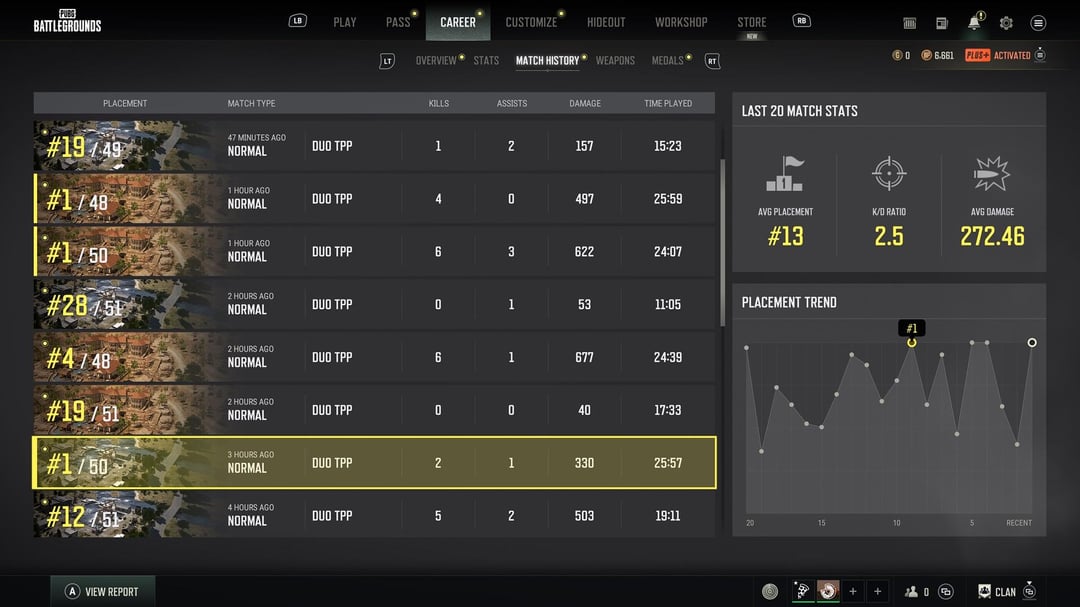Open the settings gear
Screen dimensions: 1080x607
(x=1006, y=23)
